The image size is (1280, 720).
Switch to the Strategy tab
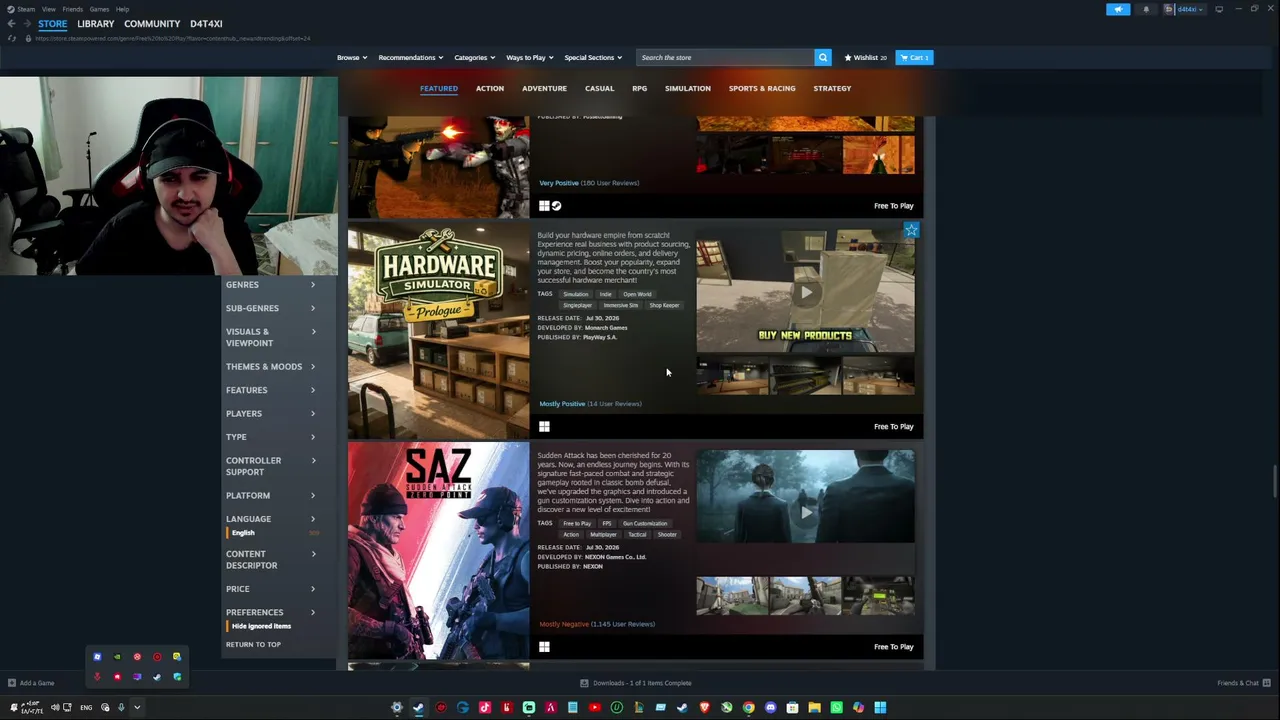point(832,88)
